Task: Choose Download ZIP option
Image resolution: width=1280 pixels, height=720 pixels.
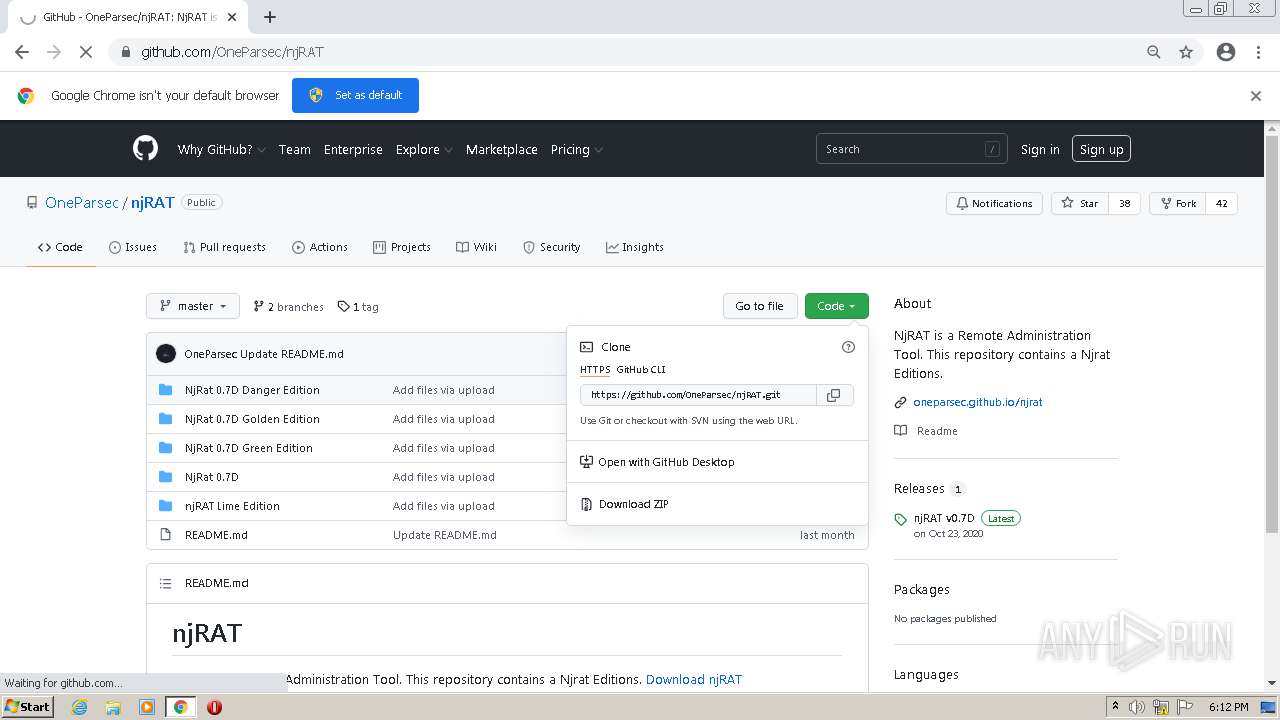Action: tap(717, 504)
